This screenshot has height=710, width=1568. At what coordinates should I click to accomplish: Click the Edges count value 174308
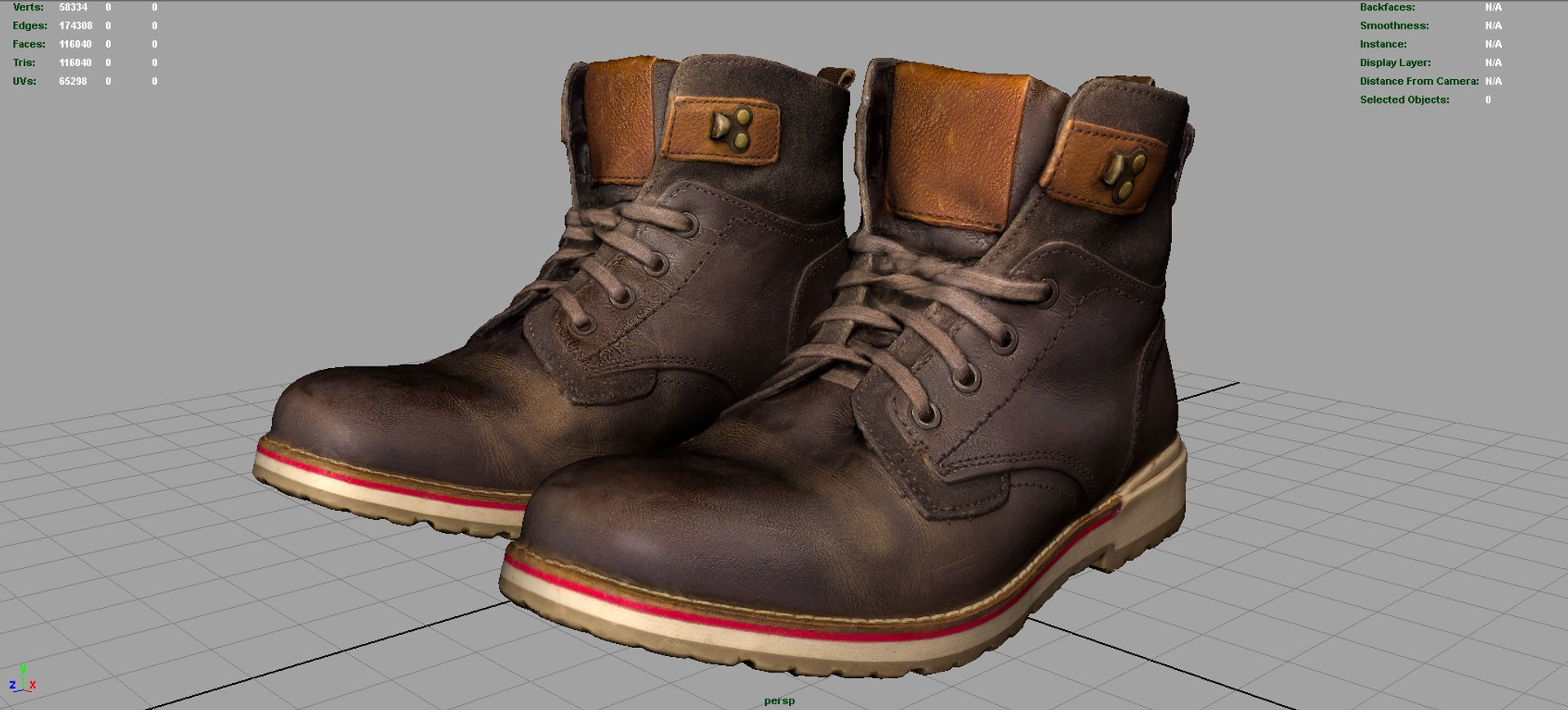tap(75, 26)
